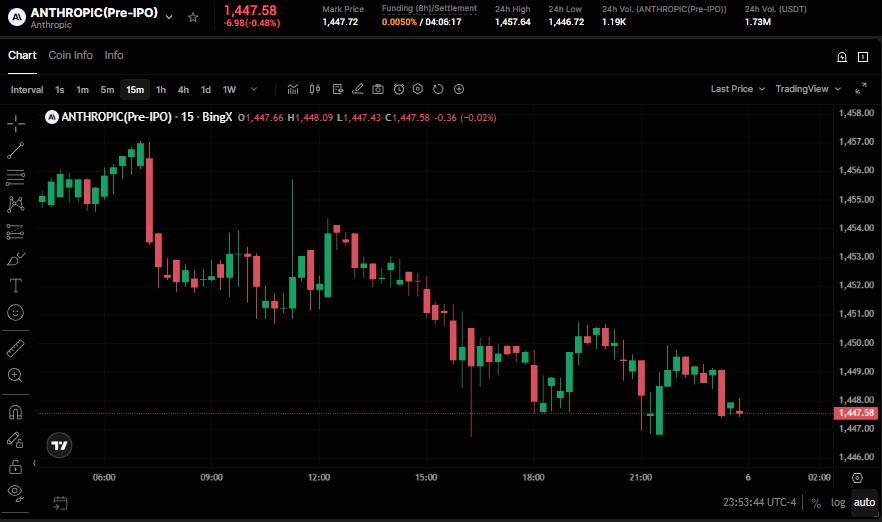Select the 1h interval

[161, 89]
